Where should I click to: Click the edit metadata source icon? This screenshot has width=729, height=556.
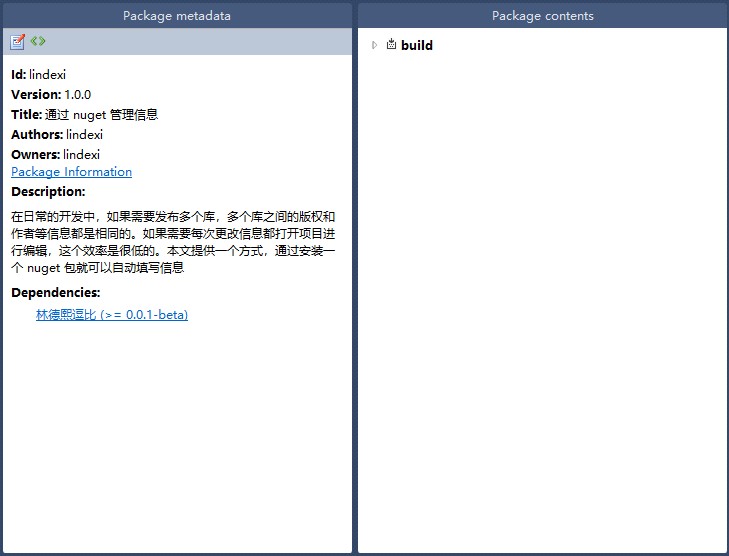[38, 41]
